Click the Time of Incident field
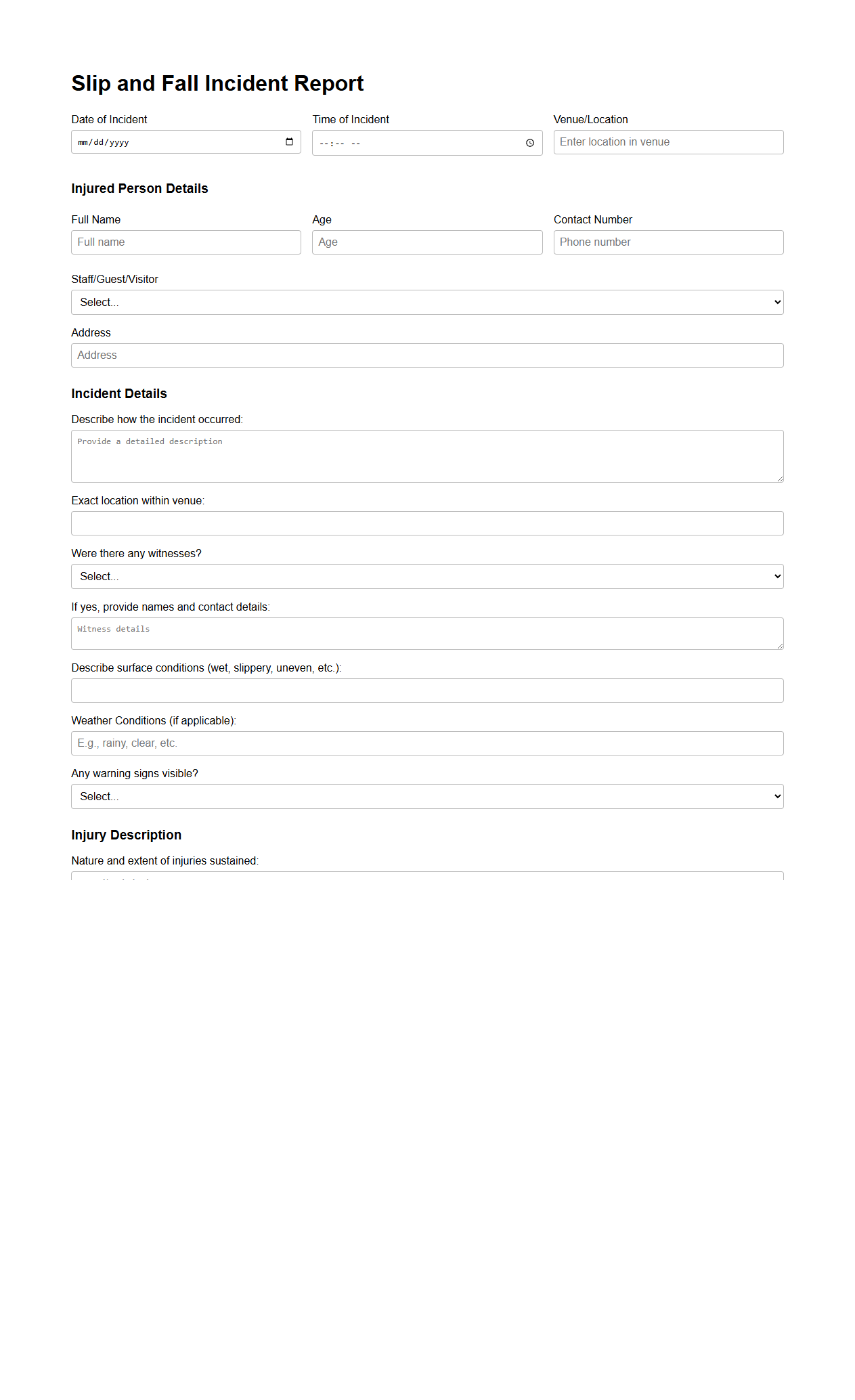Screen dimensions: 855x1400 406,142
